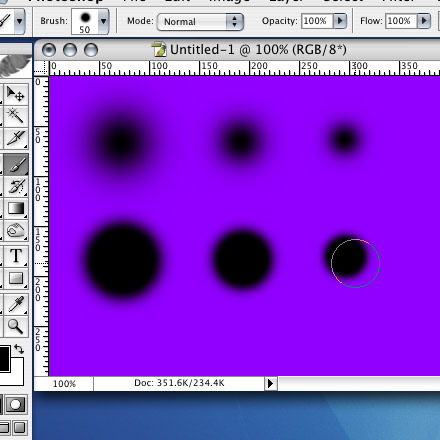Enable Quick Mask mode
Screen dimensions: 440x440
coord(15,405)
